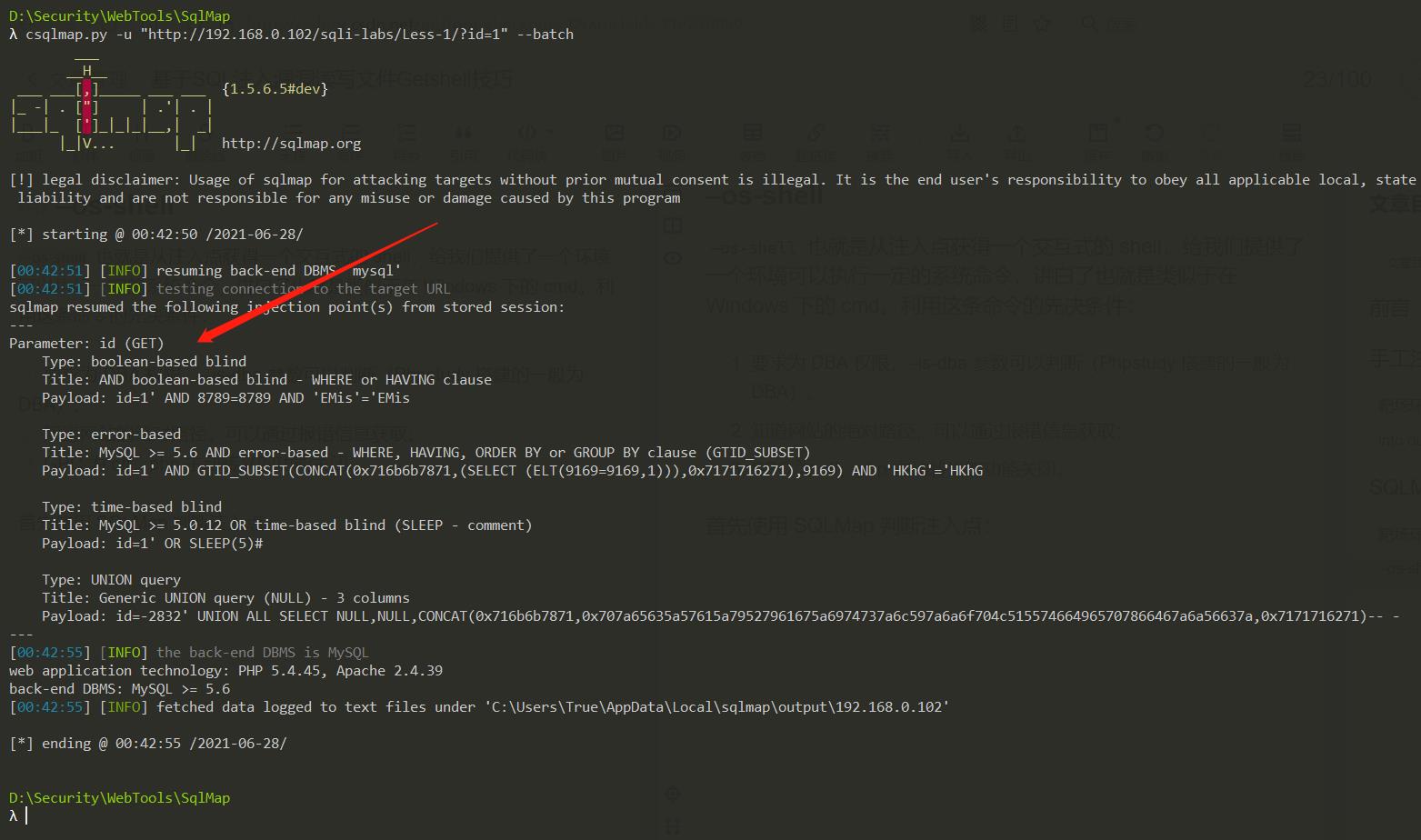This screenshot has height=840, width=1421.
Task: Select the 'OR SLEEP(5)#' payload line
Action: [152, 544]
